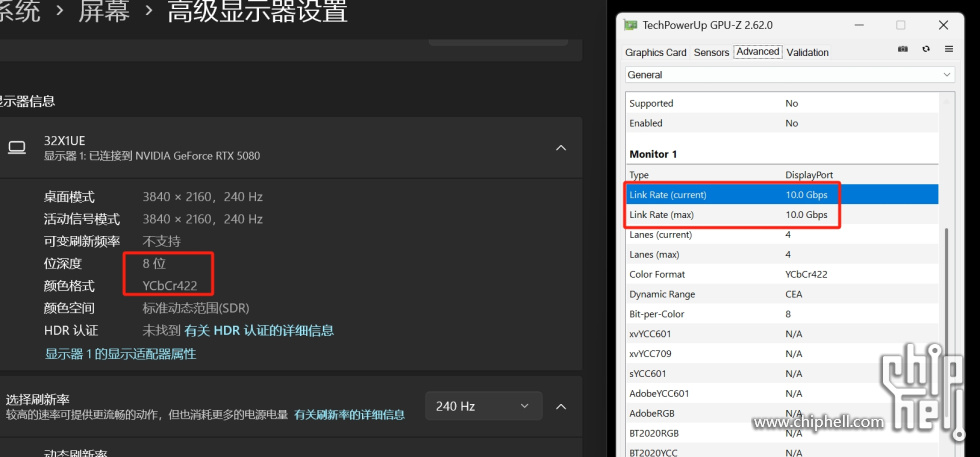The width and height of the screenshot is (980, 457).
Task: Click 颜色格式 YCbCr422 value in settings
Action: click(x=170, y=286)
